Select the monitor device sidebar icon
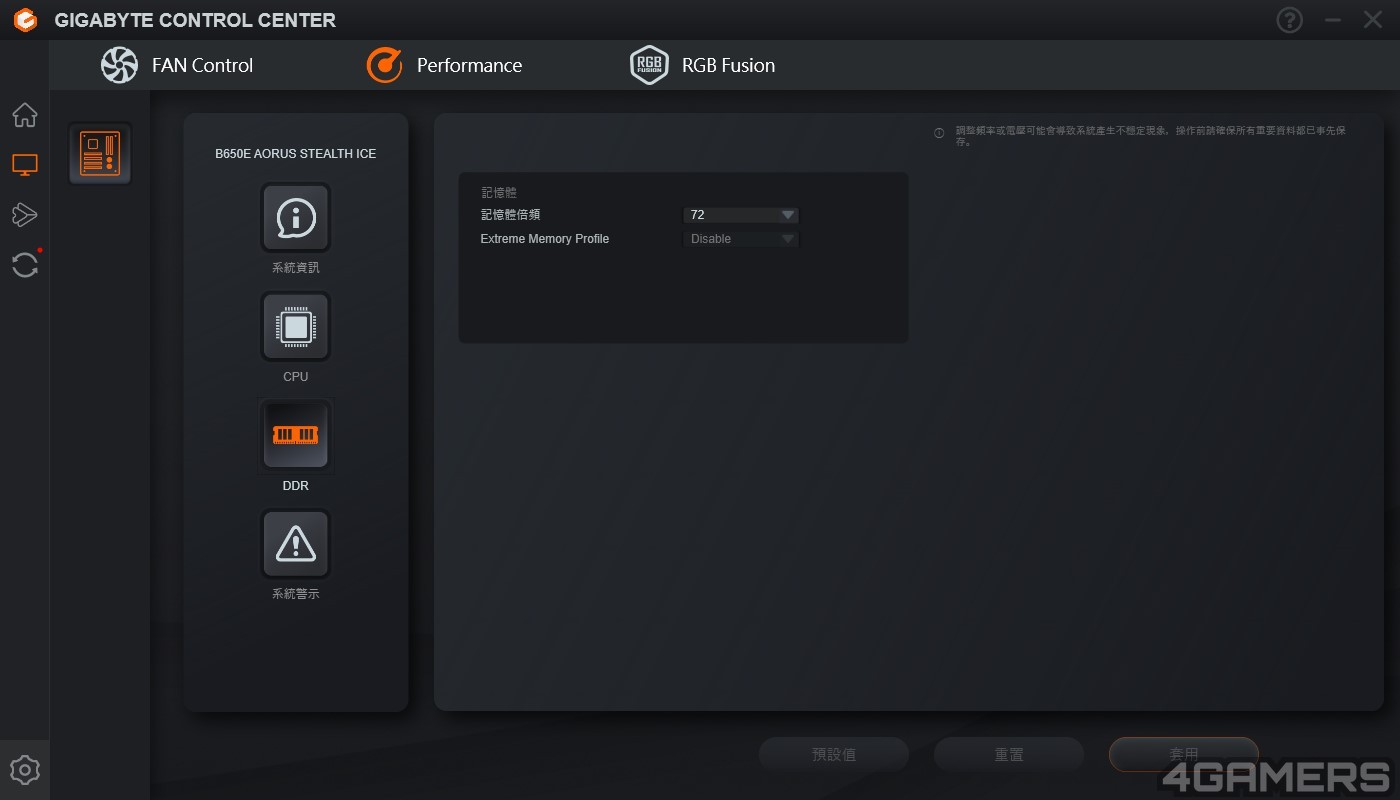This screenshot has height=800, width=1400. click(x=25, y=165)
